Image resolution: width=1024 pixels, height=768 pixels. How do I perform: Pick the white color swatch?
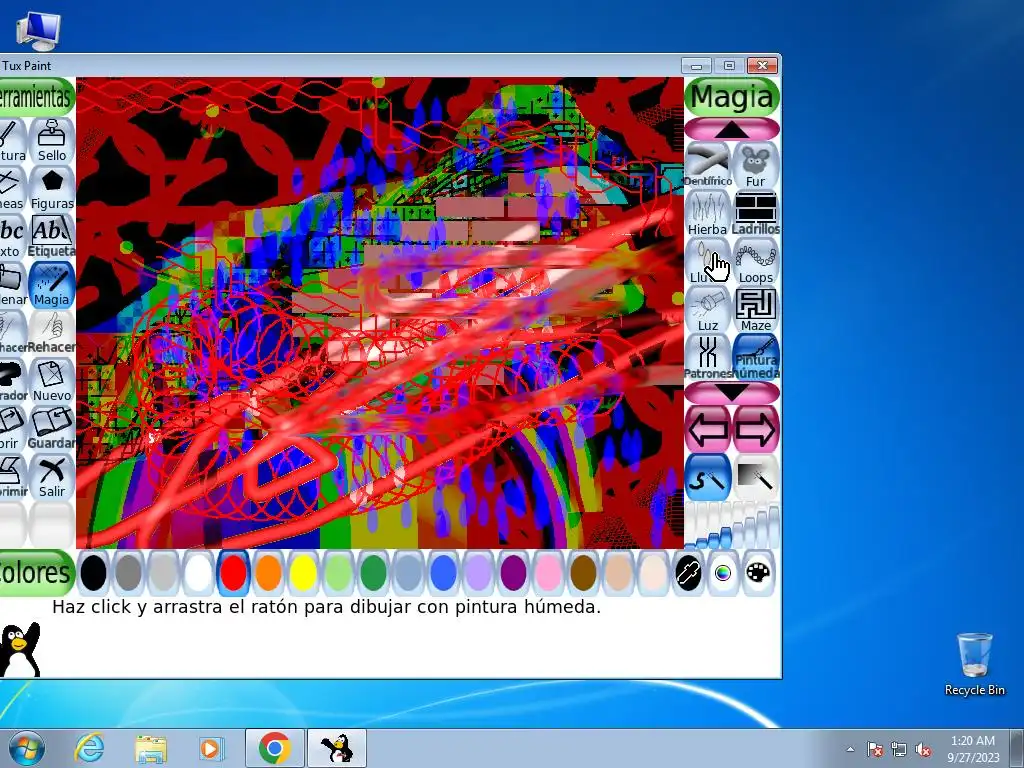[x=198, y=573]
